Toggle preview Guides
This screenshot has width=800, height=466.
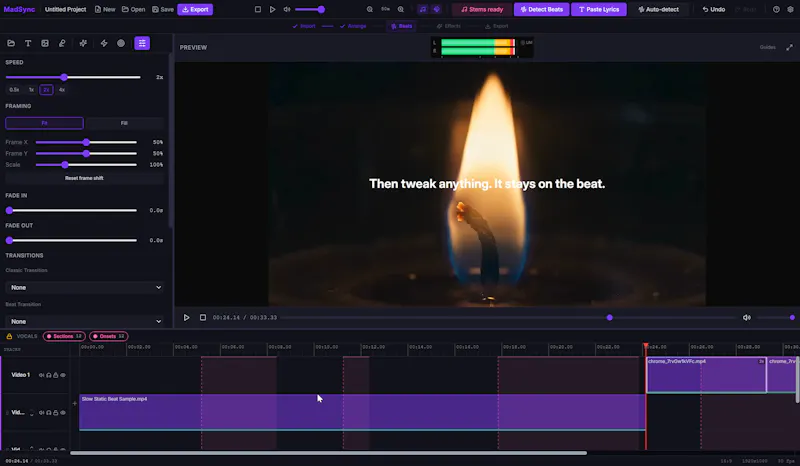coord(767,47)
